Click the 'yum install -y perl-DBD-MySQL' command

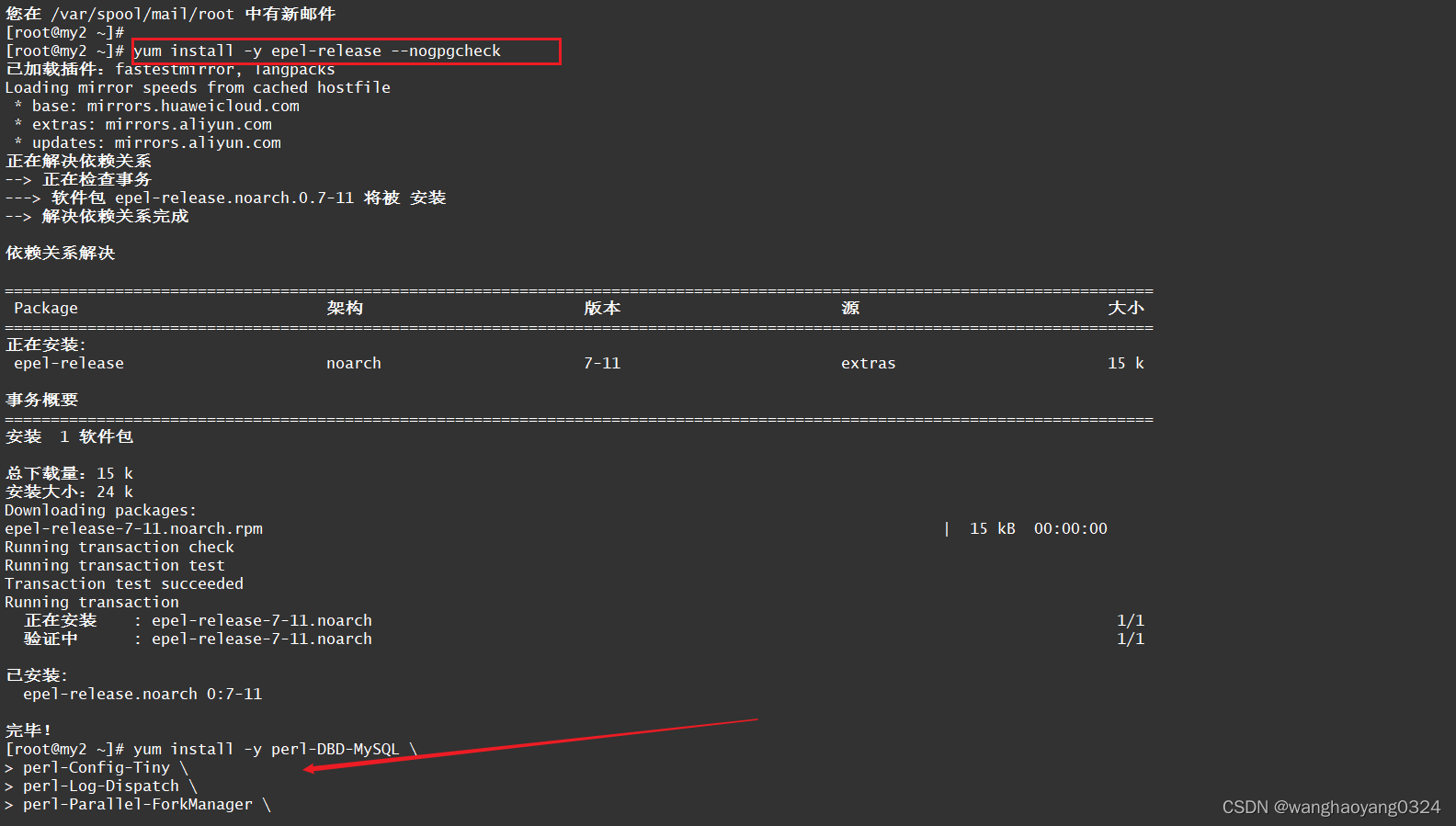click(x=267, y=750)
